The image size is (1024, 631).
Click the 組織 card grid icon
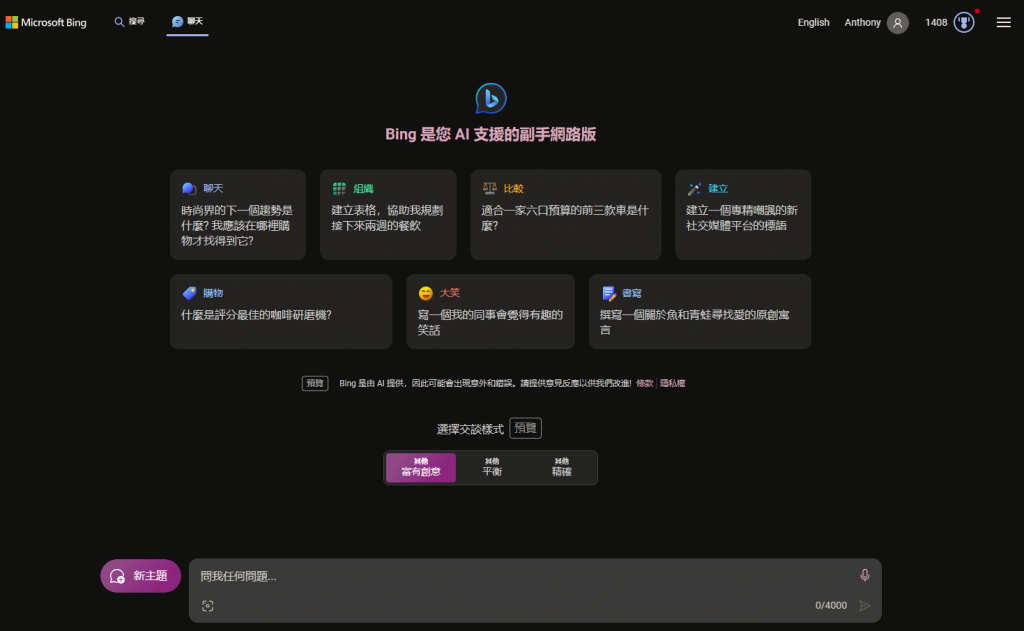coord(339,189)
